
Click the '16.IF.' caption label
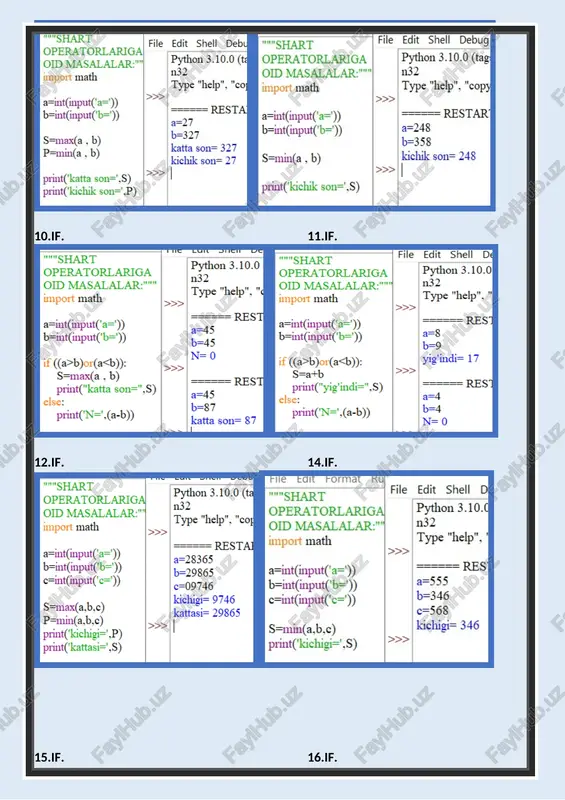point(323,758)
